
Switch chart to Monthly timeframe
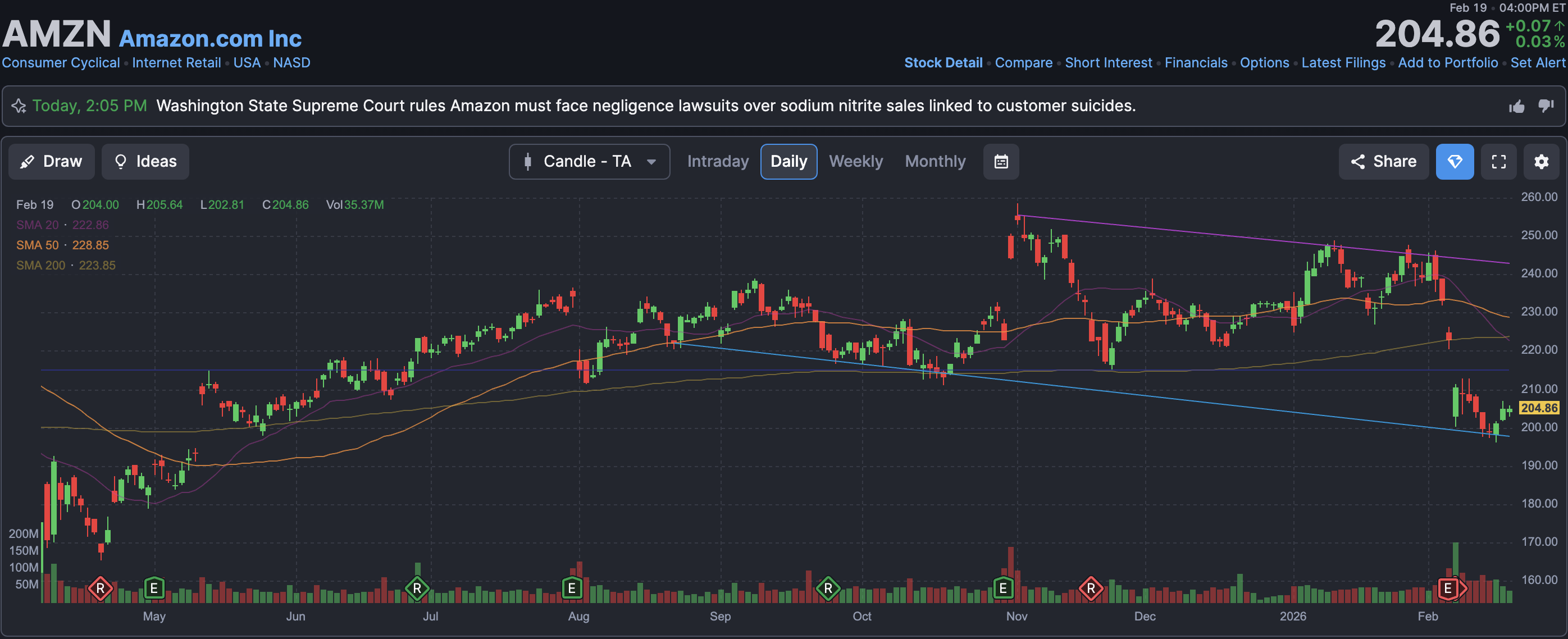tap(935, 161)
